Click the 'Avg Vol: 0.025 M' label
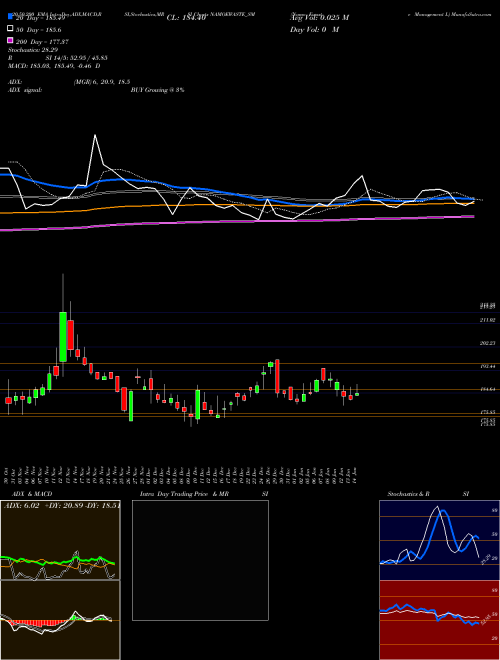The width and height of the screenshot is (500, 660). point(319,18)
